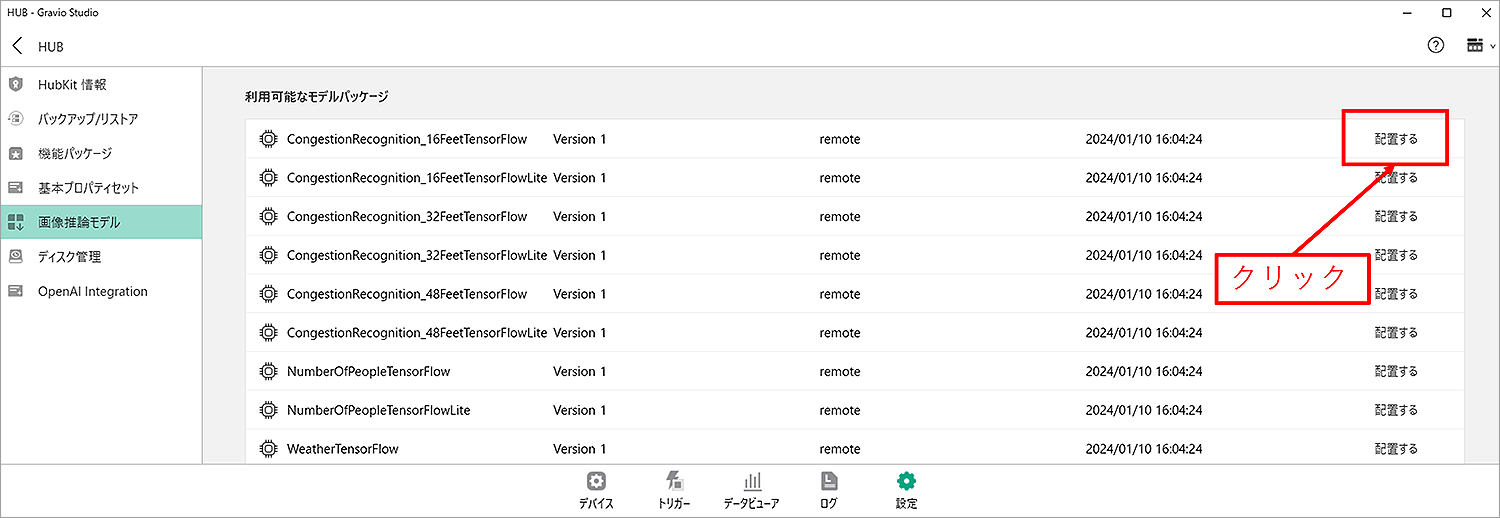Click 配置する for CongestionRecognition_16FeetTensorFlowLite

[1396, 178]
